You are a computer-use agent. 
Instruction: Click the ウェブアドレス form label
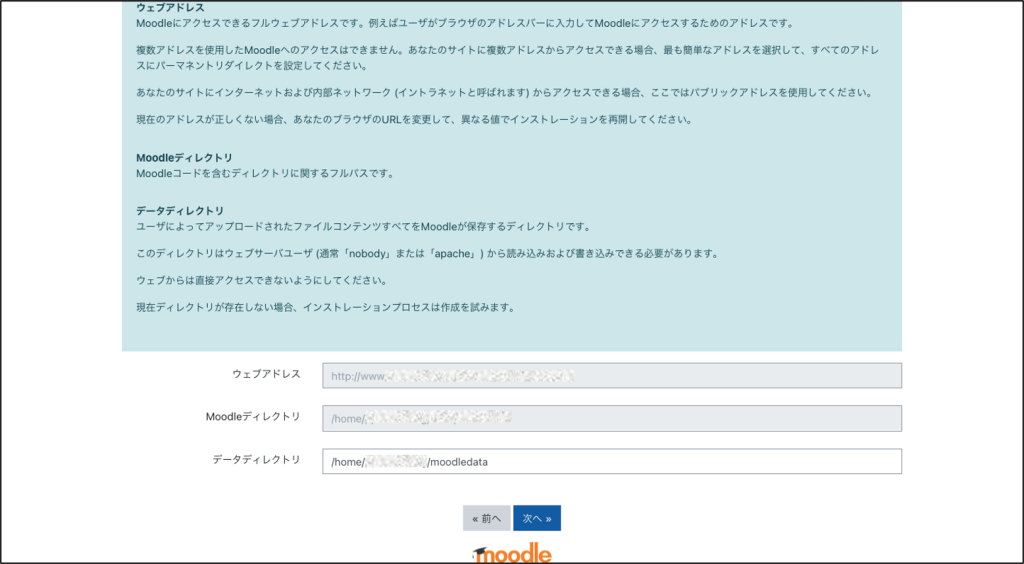(266, 374)
